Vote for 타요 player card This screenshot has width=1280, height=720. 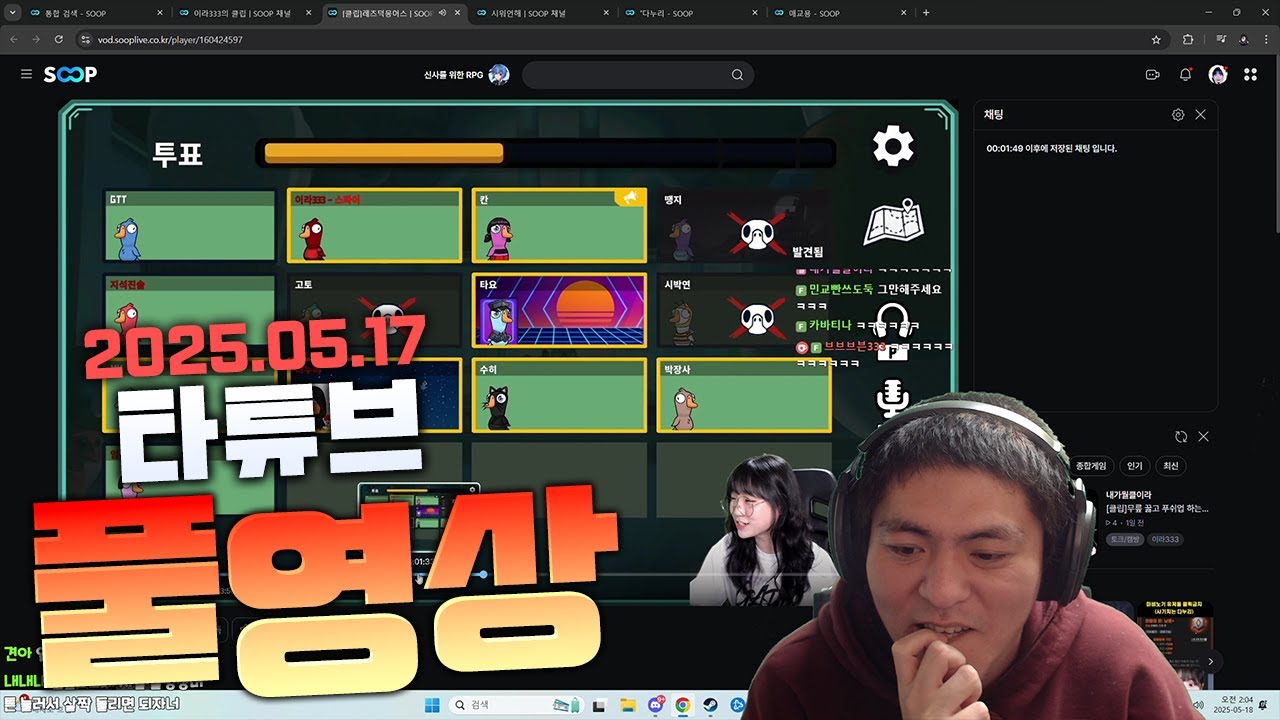(x=559, y=311)
